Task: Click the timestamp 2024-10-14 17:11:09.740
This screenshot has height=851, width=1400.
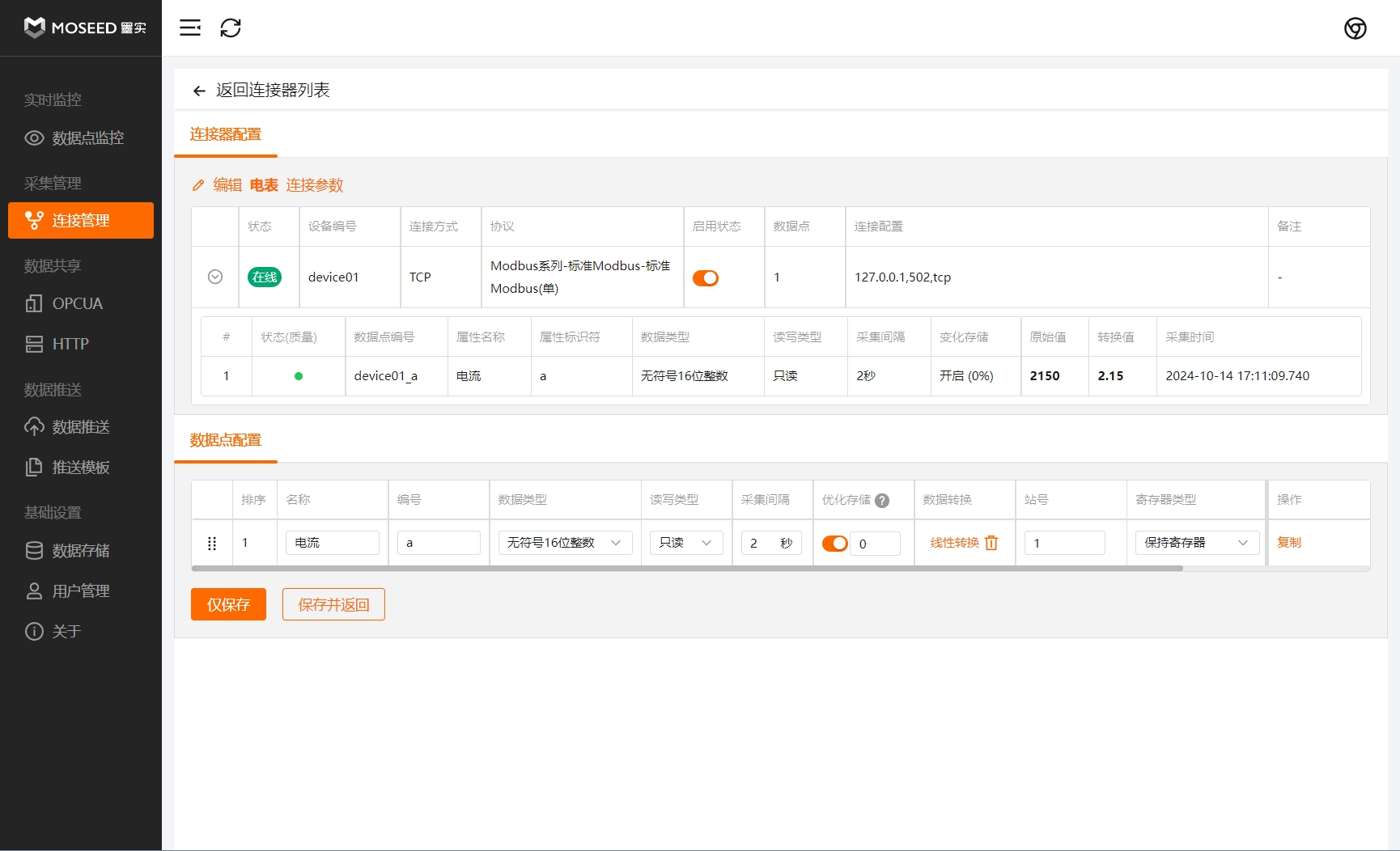Action: 1237,376
